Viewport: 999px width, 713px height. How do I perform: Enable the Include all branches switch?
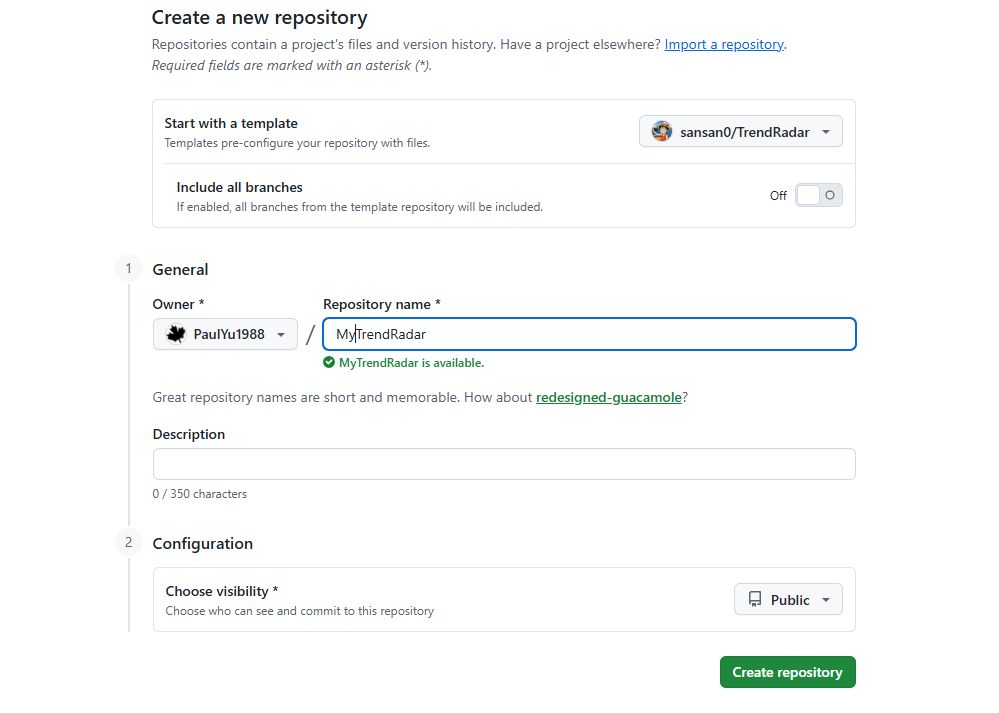(819, 195)
